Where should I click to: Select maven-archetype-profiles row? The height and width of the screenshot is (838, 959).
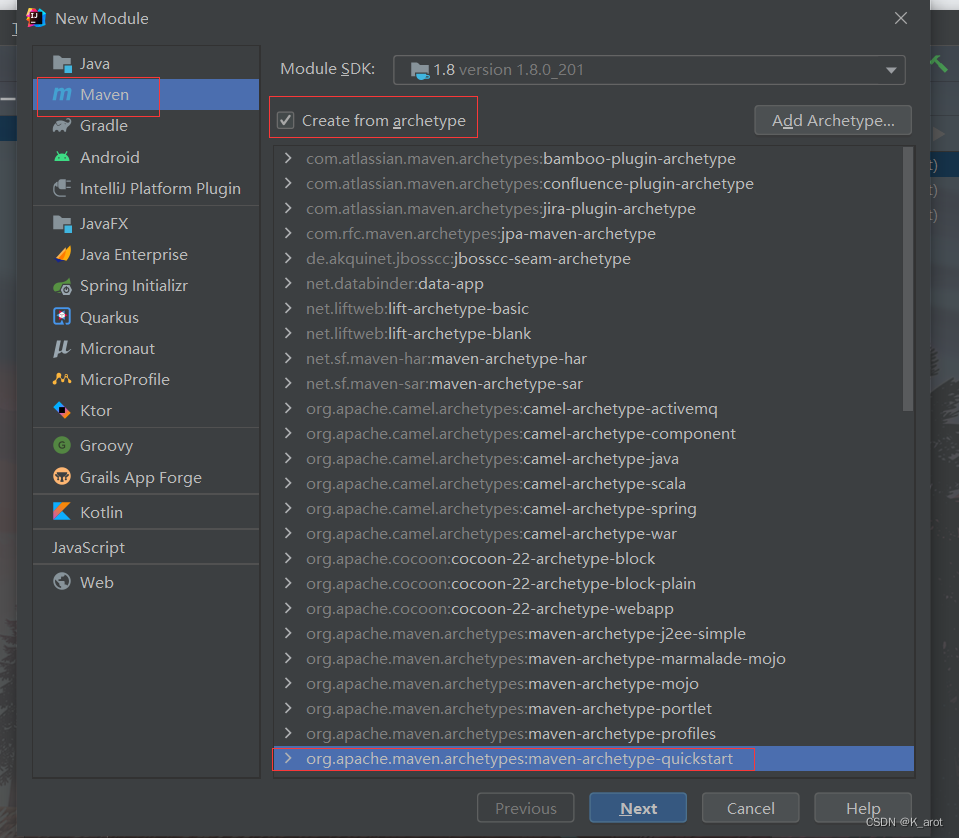tap(593, 733)
